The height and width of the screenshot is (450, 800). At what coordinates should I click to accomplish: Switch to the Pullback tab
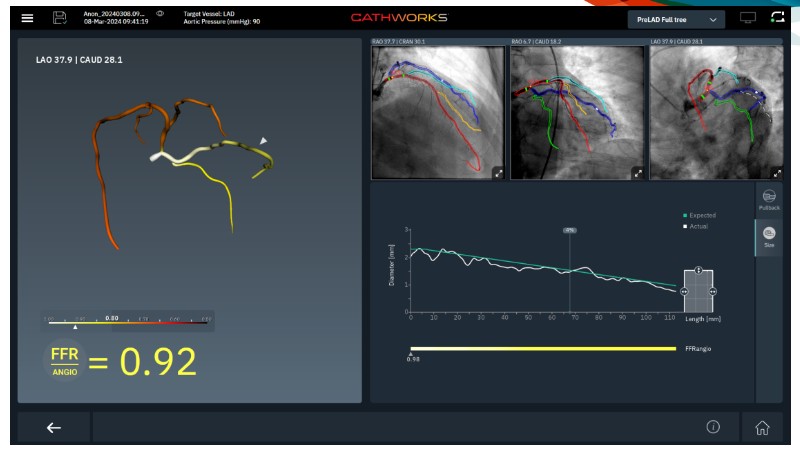pyautogui.click(x=768, y=200)
